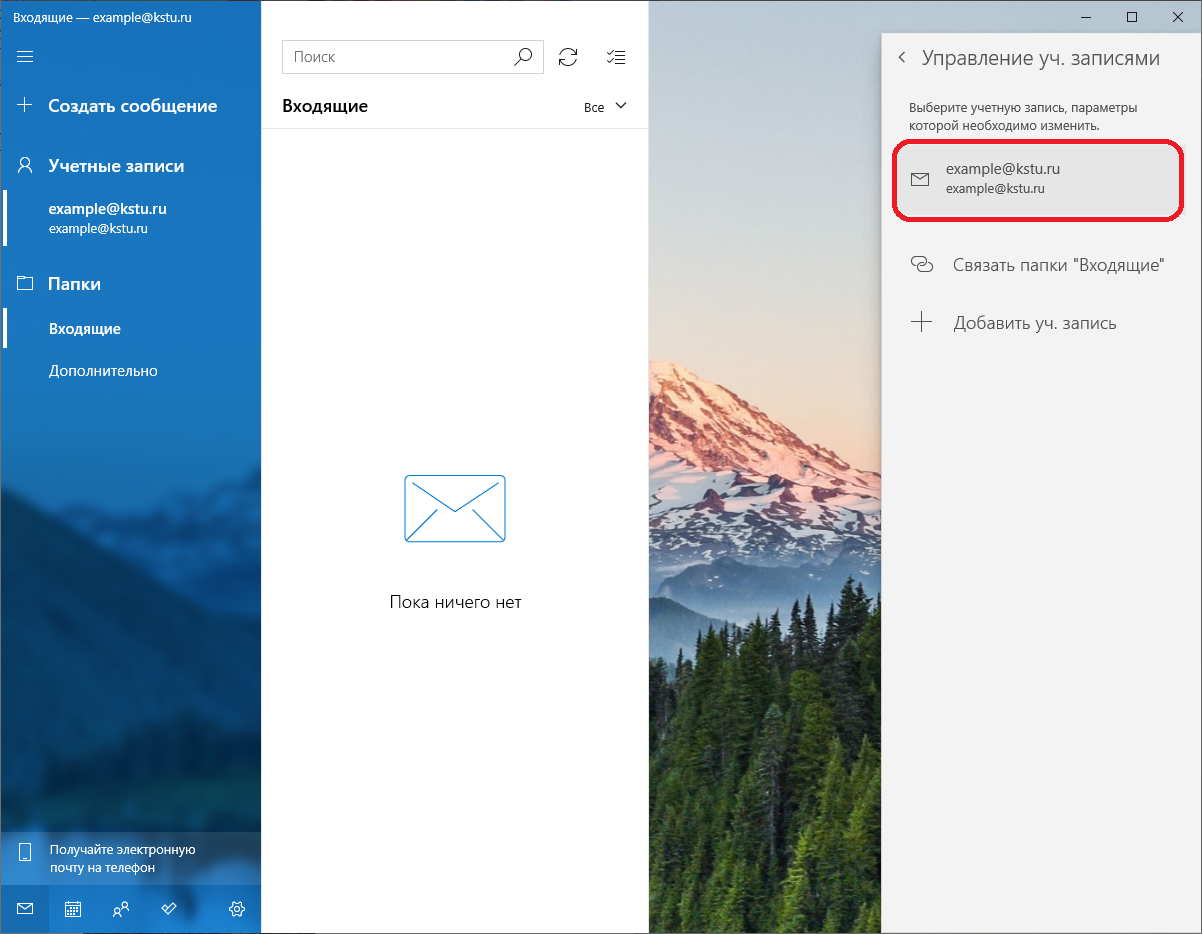Image resolution: width=1202 pixels, height=934 pixels.
Task: Sync this view with refresh icon
Action: click(568, 57)
